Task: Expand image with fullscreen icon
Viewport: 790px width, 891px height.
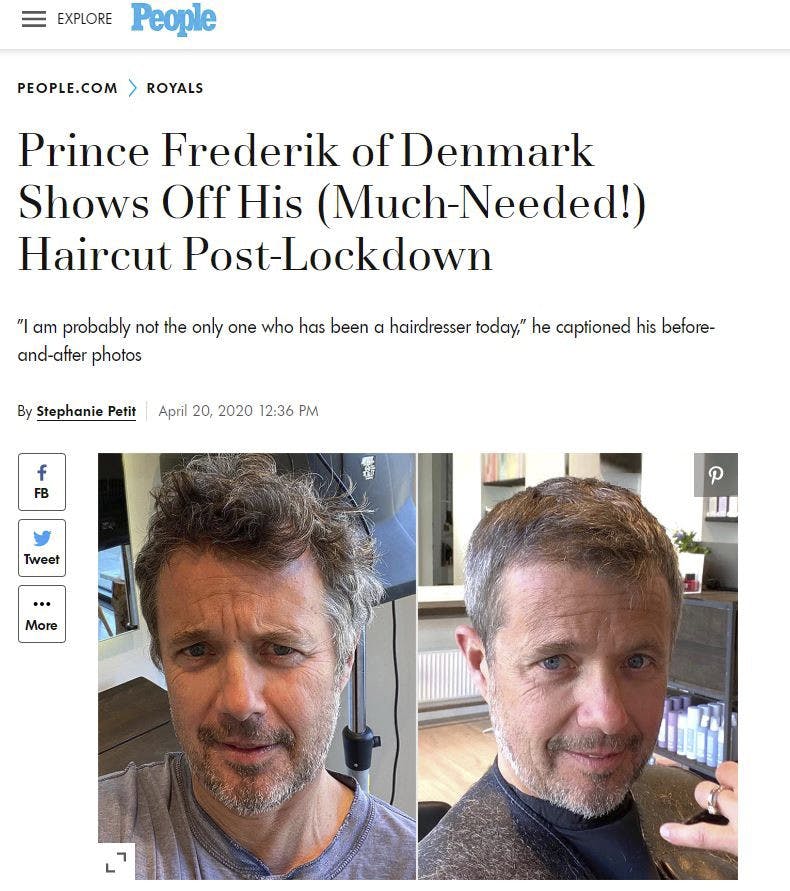Action: pos(116,861)
